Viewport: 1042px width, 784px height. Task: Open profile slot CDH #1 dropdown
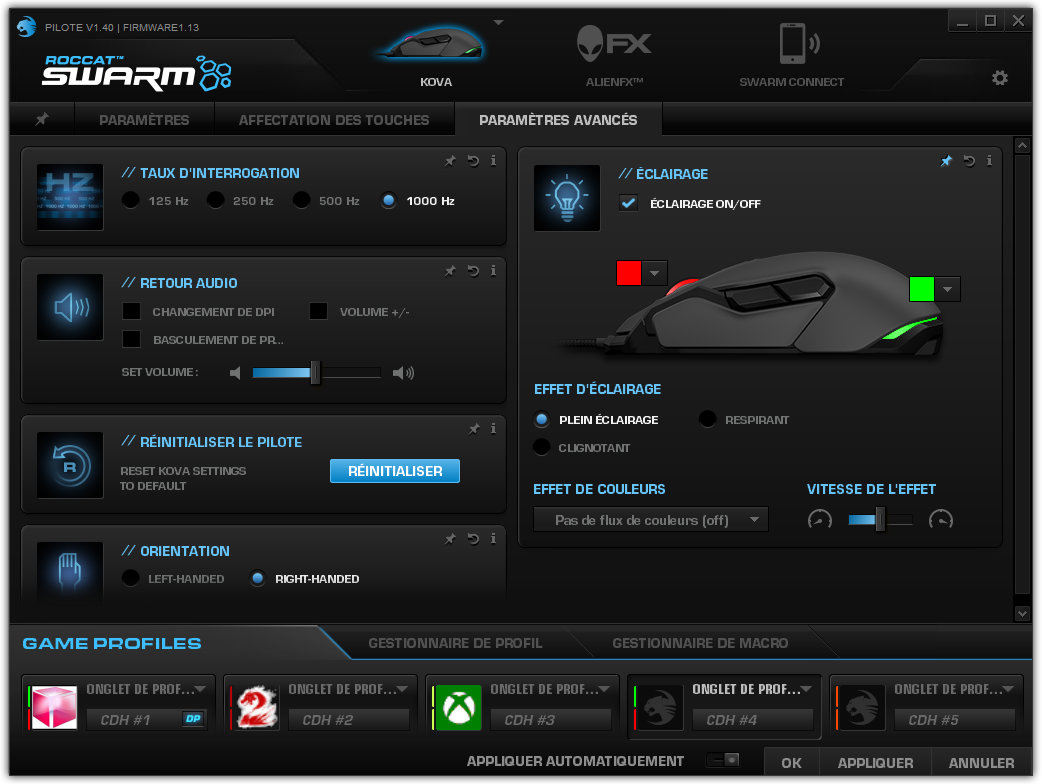tap(200, 689)
